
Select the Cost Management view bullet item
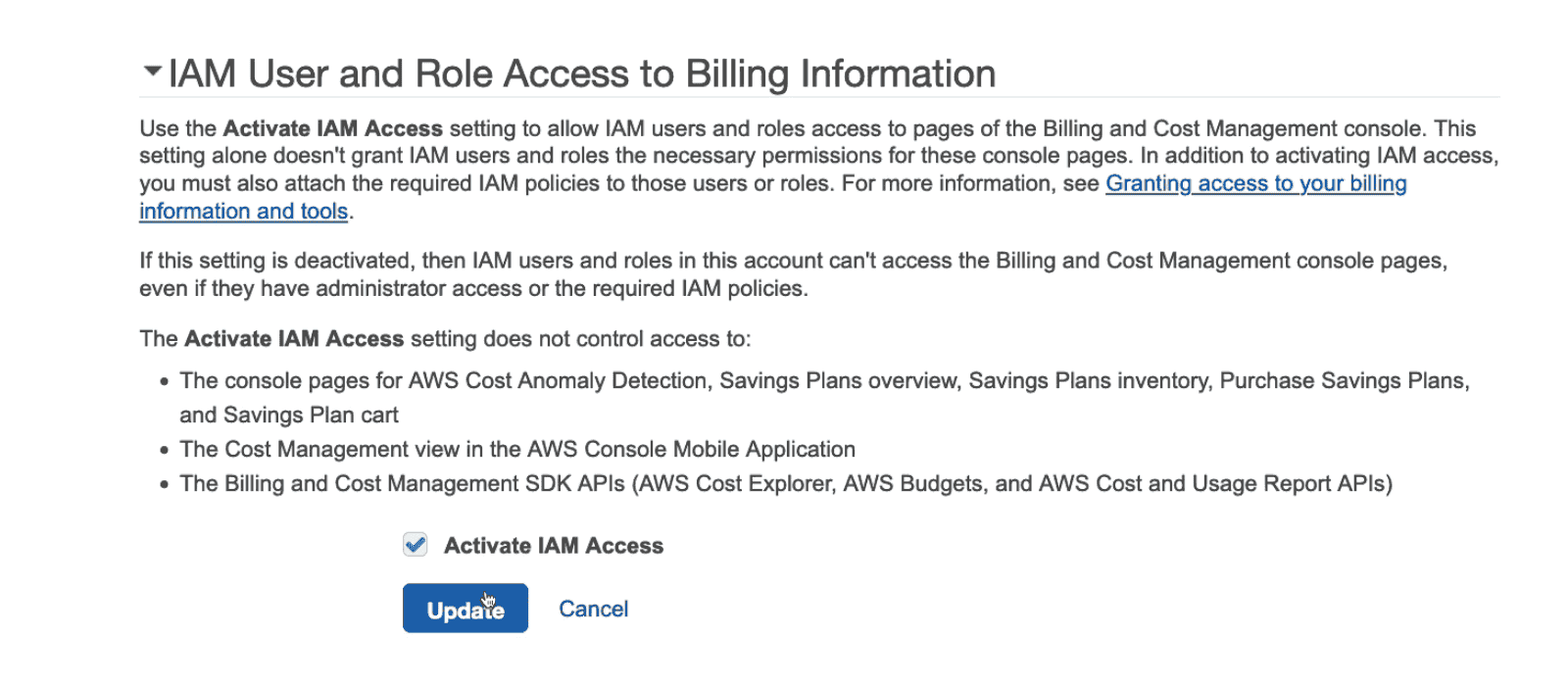click(517, 449)
